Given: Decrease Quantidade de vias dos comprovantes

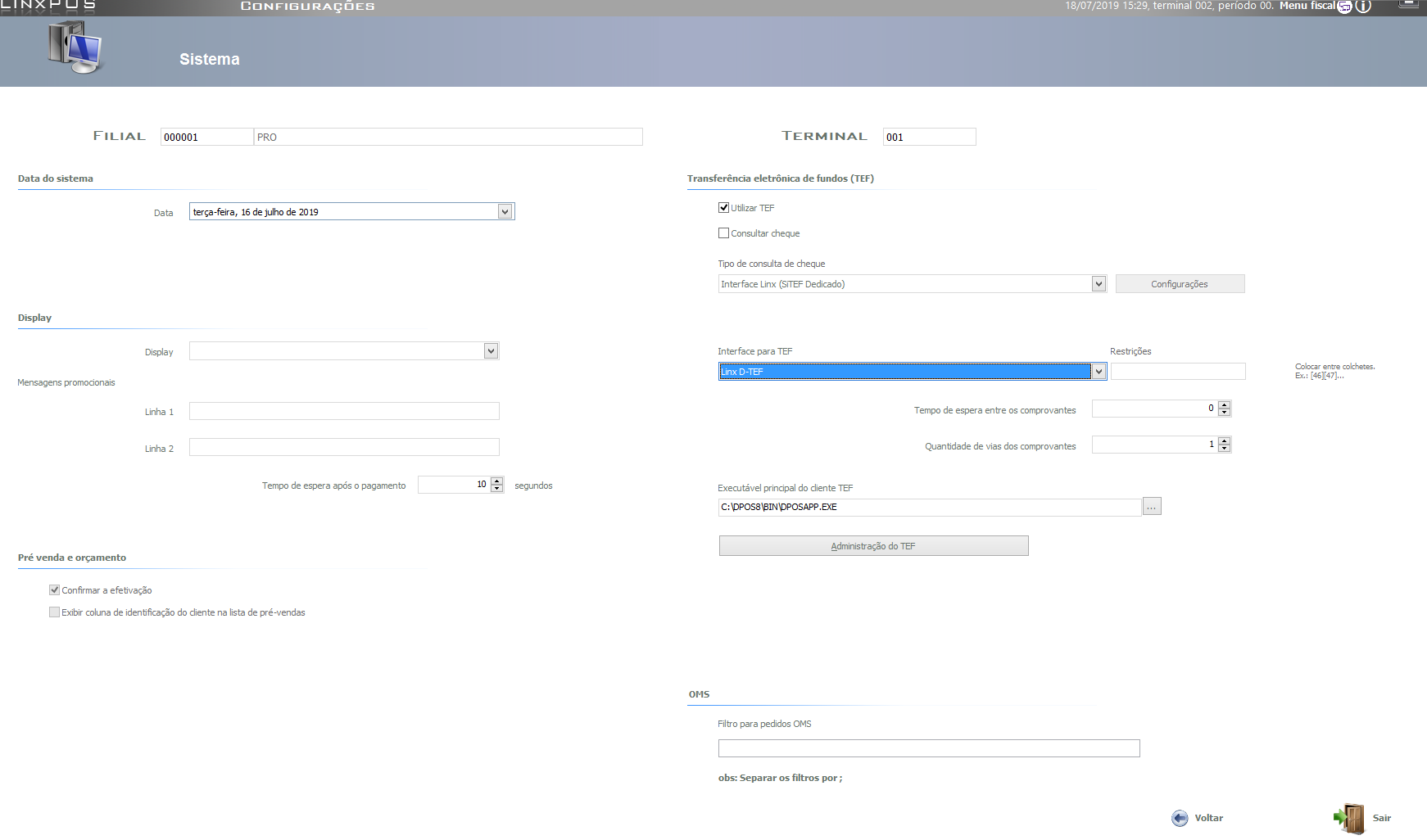Looking at the screenshot, I should tap(1225, 448).
